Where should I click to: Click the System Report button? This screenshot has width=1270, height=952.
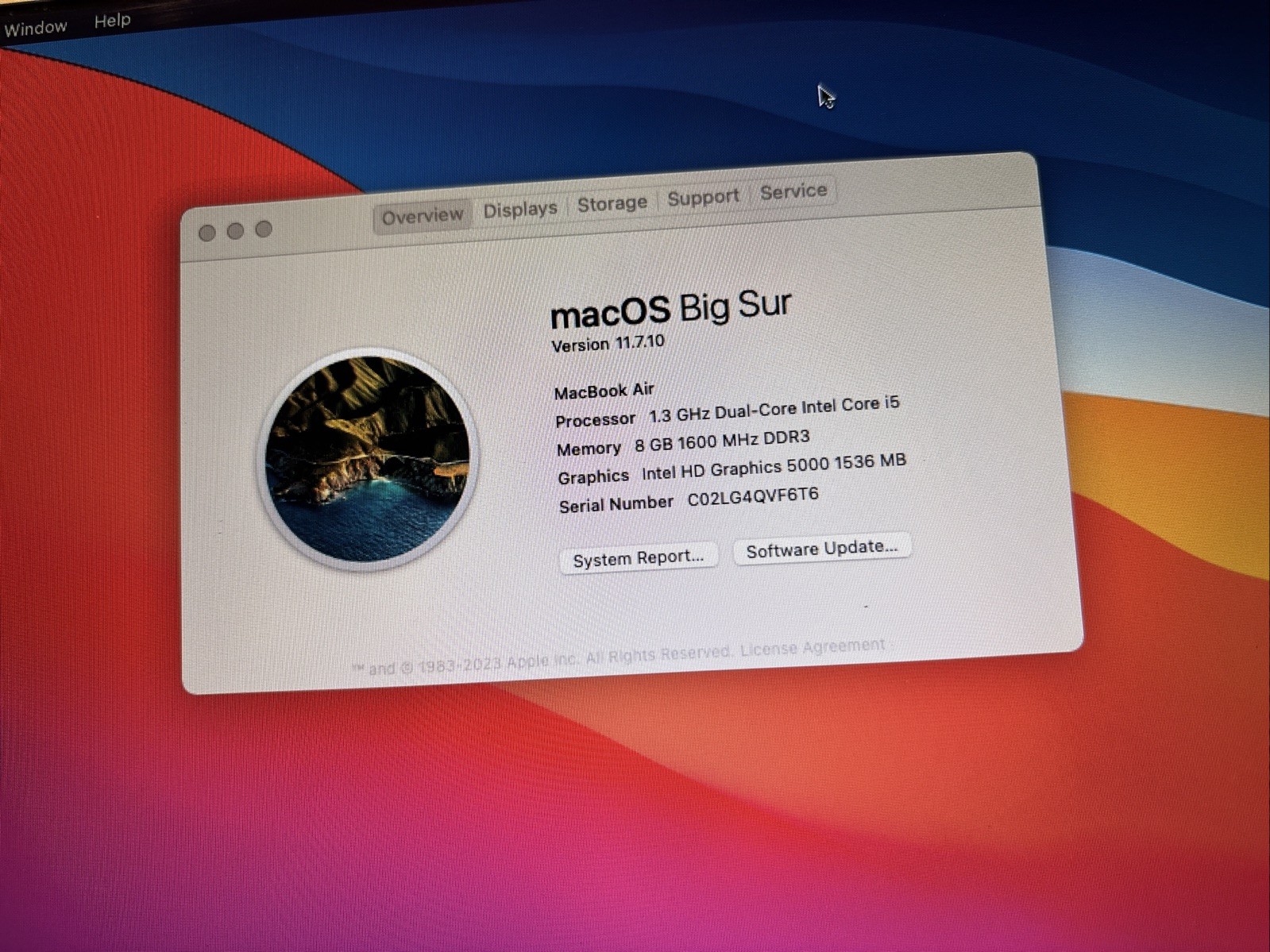[x=639, y=558]
